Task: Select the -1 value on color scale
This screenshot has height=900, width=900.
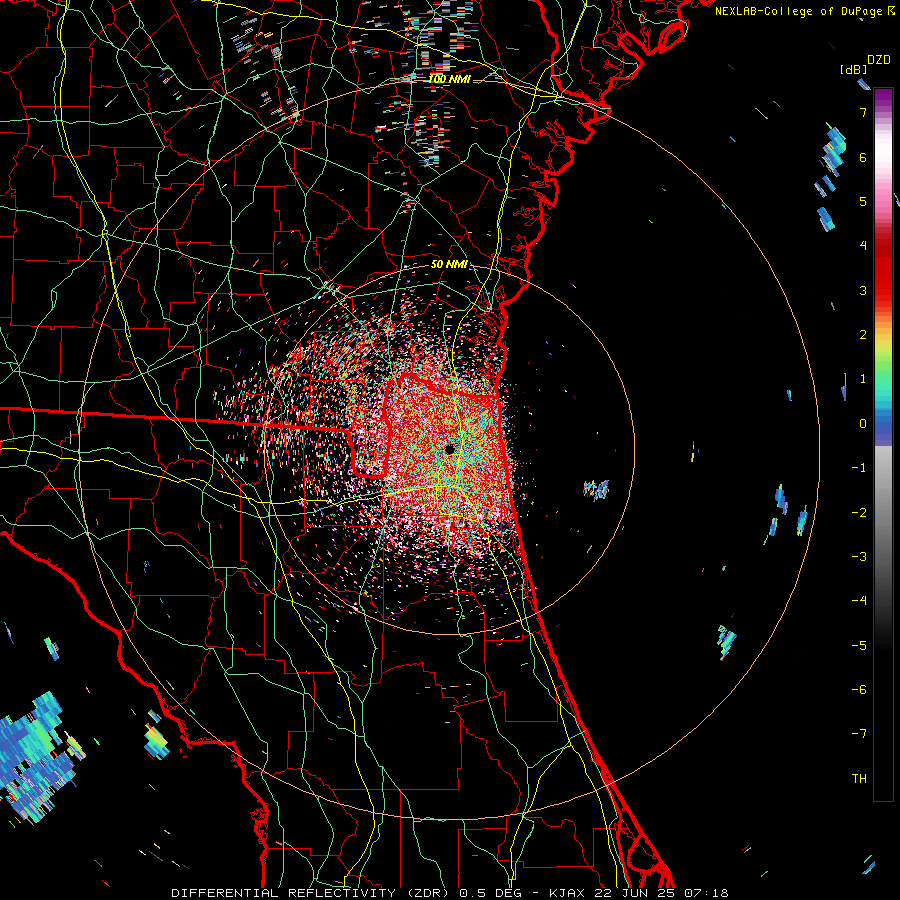Action: [x=859, y=468]
